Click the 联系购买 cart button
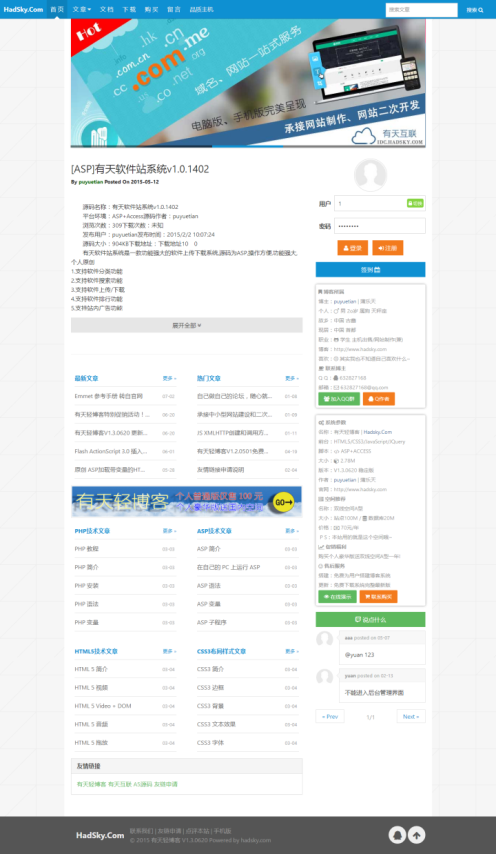 coord(378,596)
